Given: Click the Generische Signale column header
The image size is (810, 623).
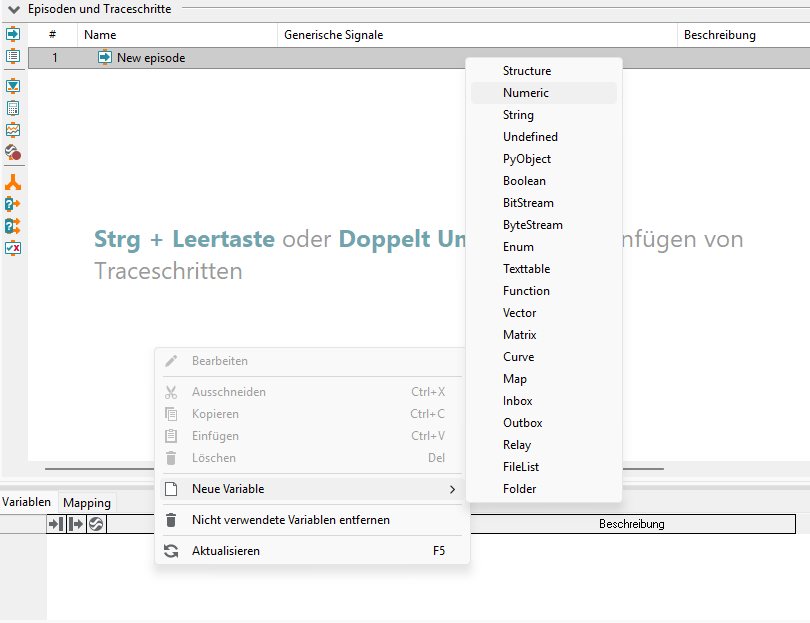Looking at the screenshot, I should (x=477, y=35).
